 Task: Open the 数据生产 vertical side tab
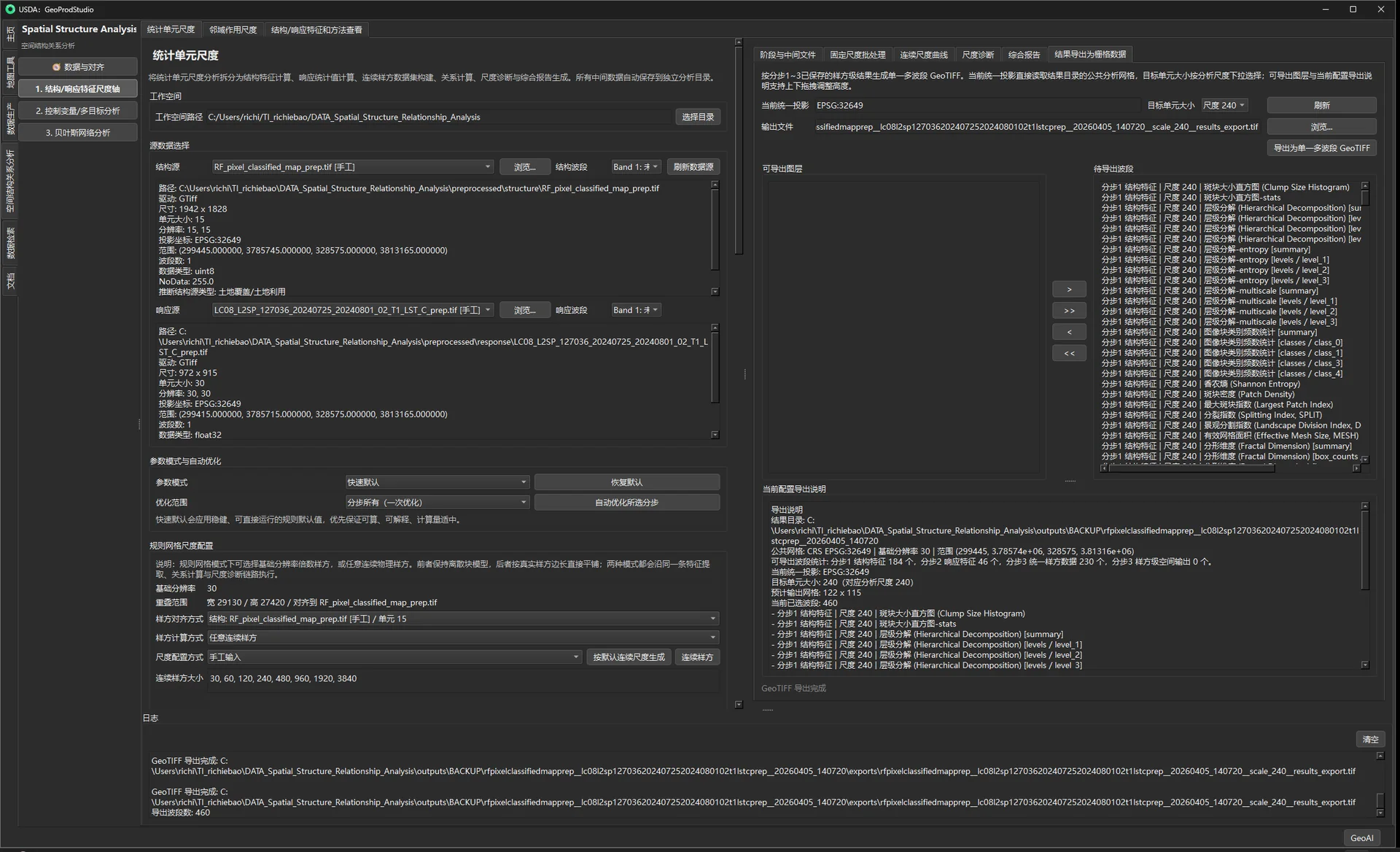click(x=10, y=118)
